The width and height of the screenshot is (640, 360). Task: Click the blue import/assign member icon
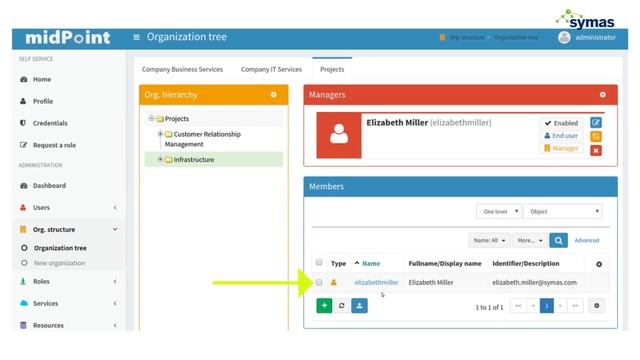tap(359, 306)
